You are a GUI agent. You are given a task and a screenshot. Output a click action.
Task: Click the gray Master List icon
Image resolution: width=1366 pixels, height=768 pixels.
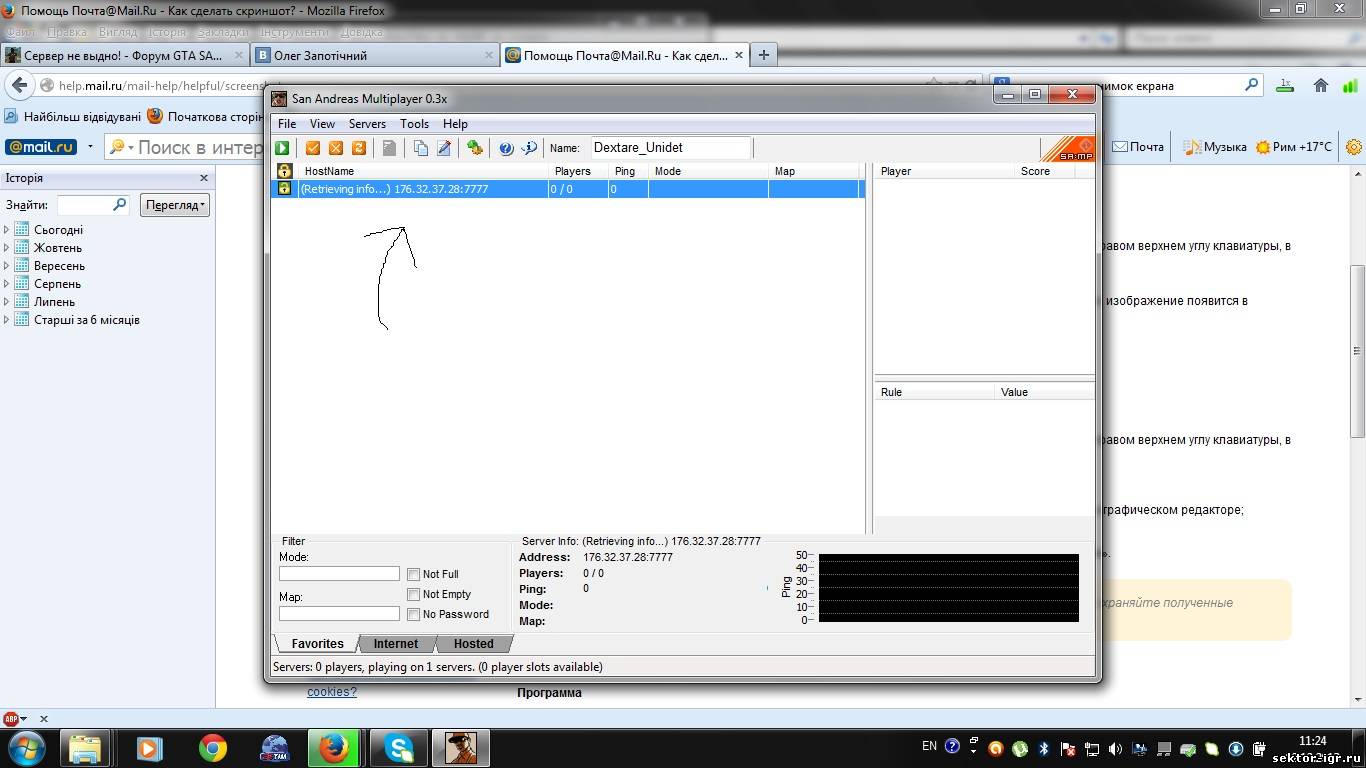tap(389, 148)
